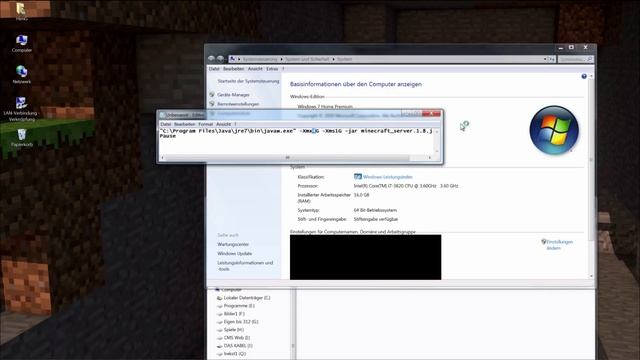Click the System window search field
640x360 pixels.
pos(575,59)
